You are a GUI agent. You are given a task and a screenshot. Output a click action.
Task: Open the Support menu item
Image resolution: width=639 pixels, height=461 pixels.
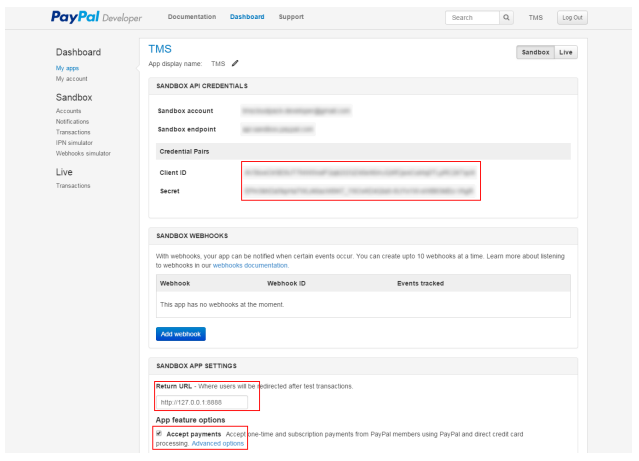[291, 18]
